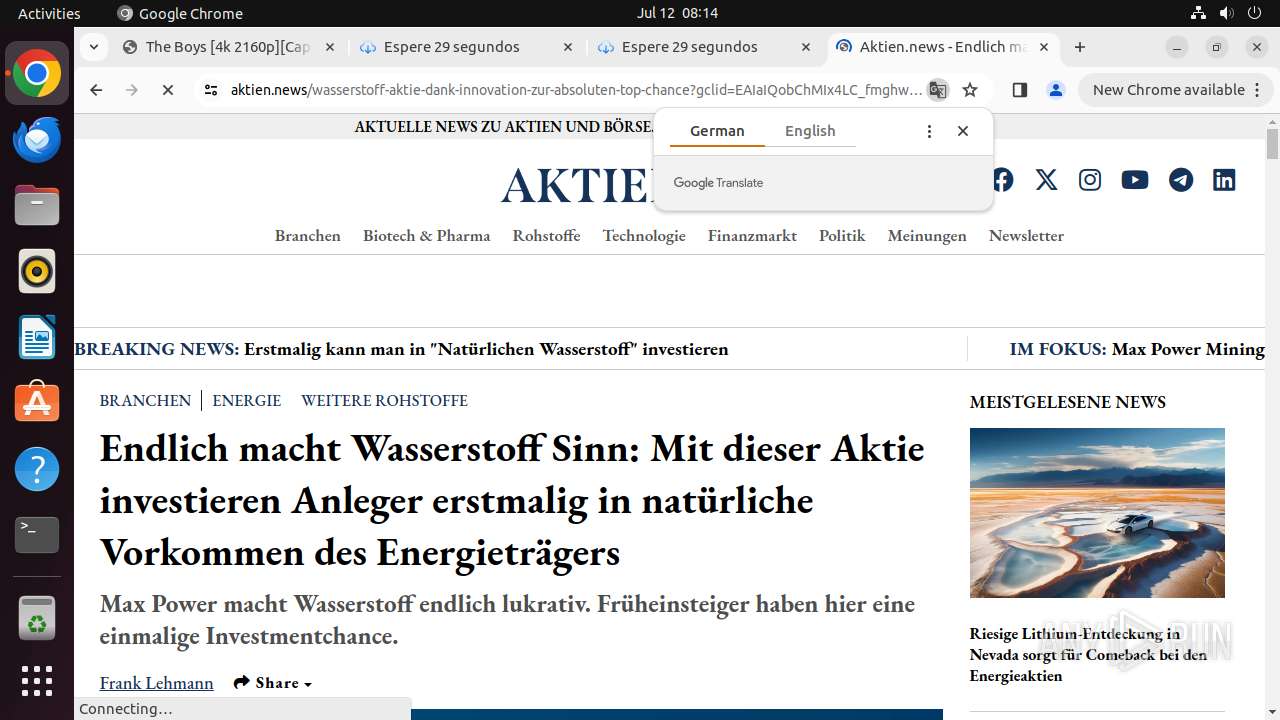Viewport: 1280px width, 720px height.
Task: Open the system status menu at top right
Action: coord(1228,13)
